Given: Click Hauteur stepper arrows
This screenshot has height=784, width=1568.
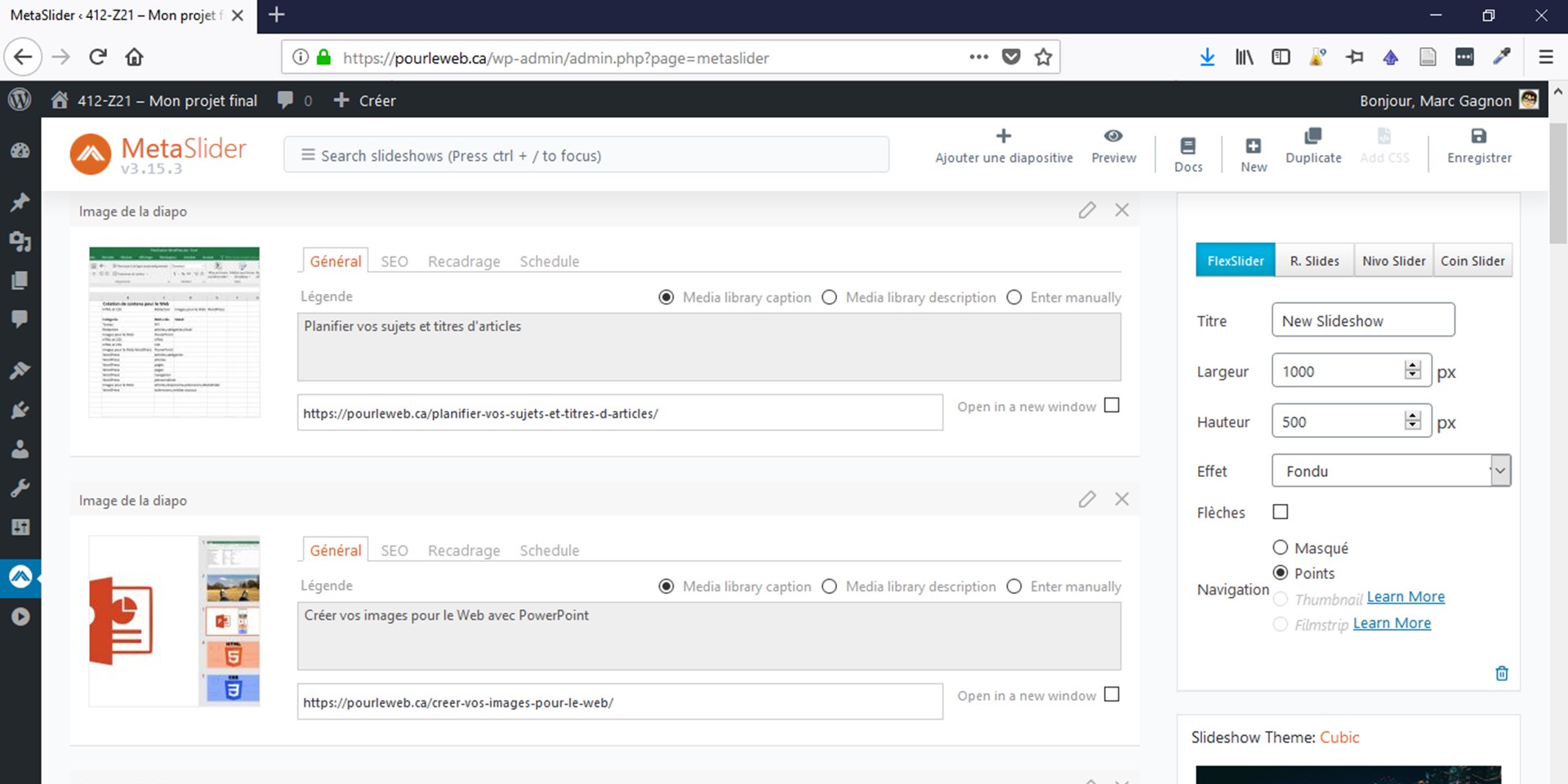Looking at the screenshot, I should click(1413, 421).
